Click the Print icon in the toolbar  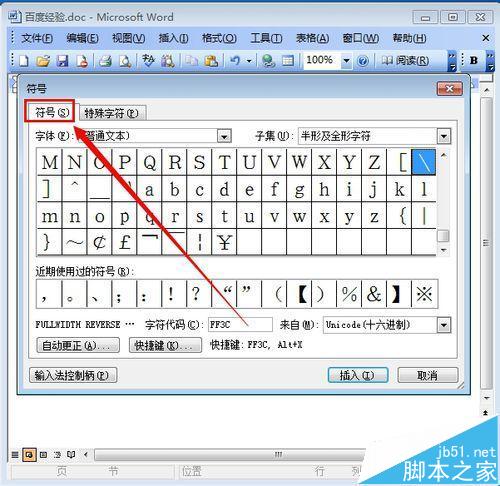click(x=105, y=61)
